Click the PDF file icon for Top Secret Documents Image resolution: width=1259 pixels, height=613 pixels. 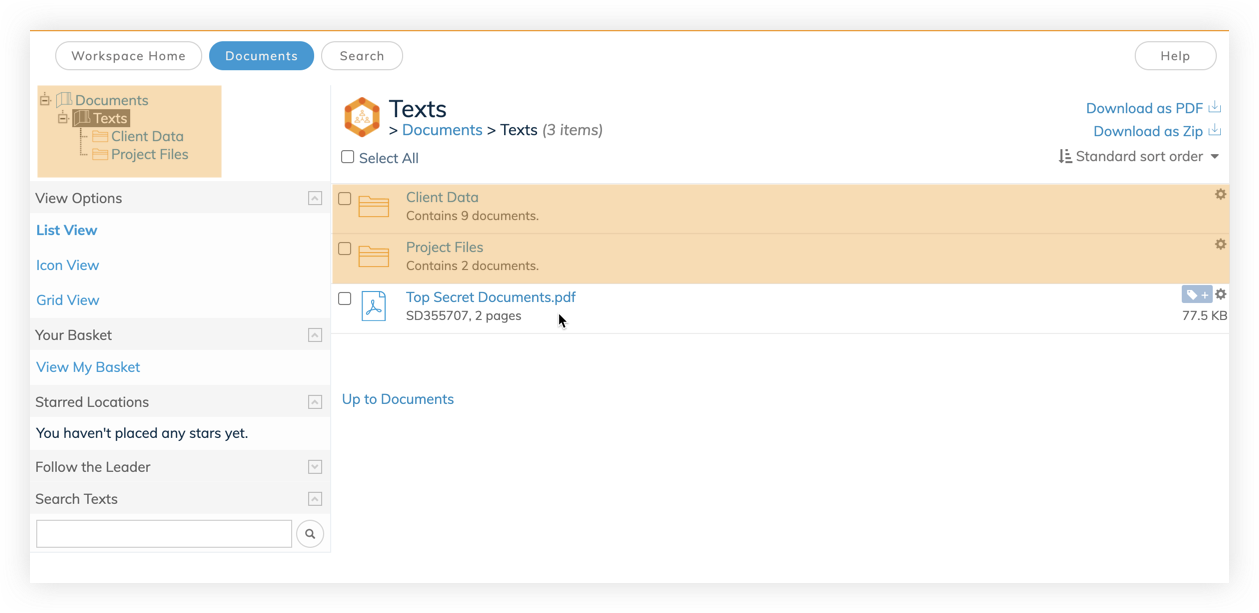click(374, 306)
